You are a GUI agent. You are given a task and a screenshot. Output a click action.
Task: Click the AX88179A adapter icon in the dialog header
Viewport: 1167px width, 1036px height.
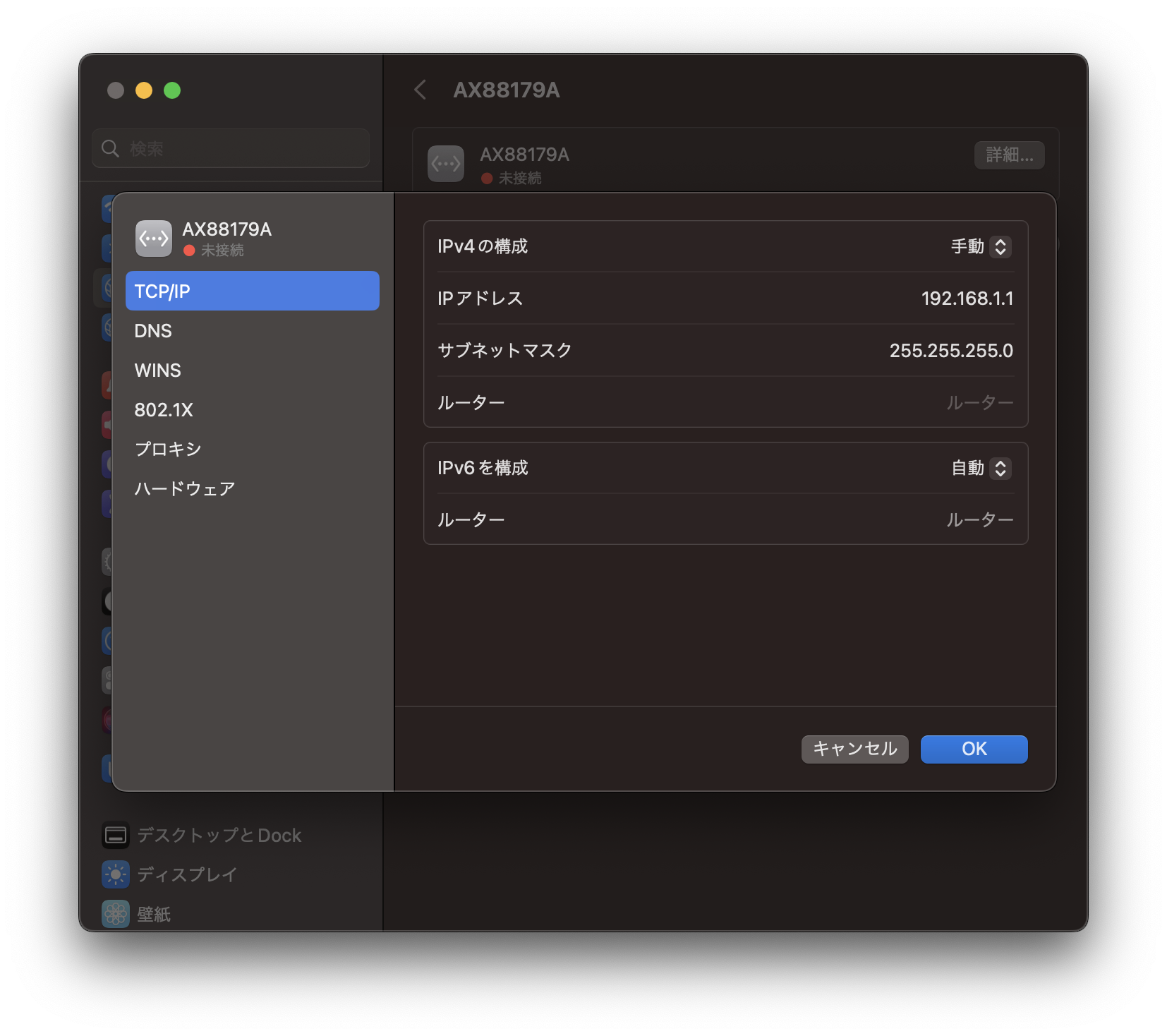point(153,238)
